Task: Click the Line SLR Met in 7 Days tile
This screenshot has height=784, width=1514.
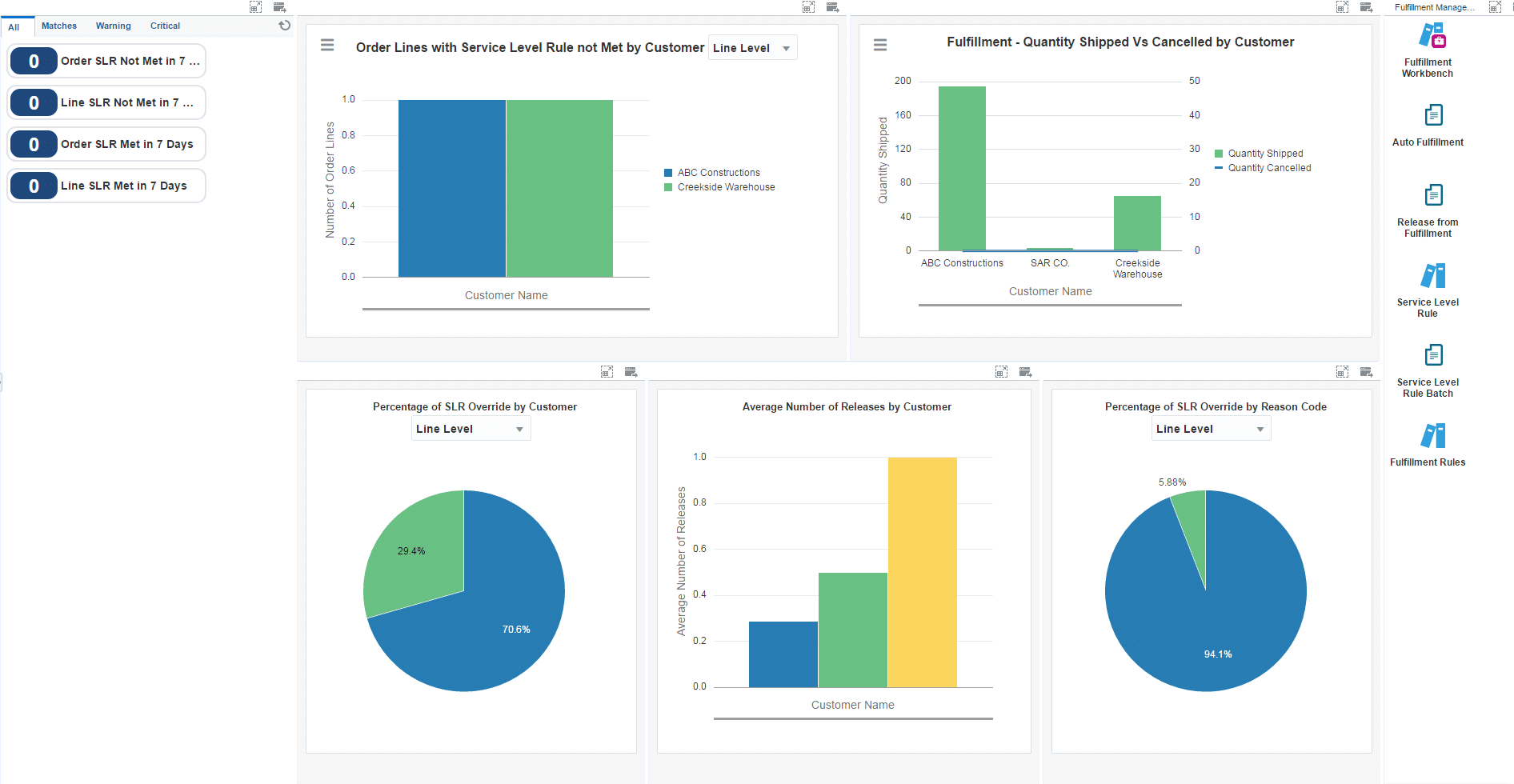Action: tap(106, 186)
